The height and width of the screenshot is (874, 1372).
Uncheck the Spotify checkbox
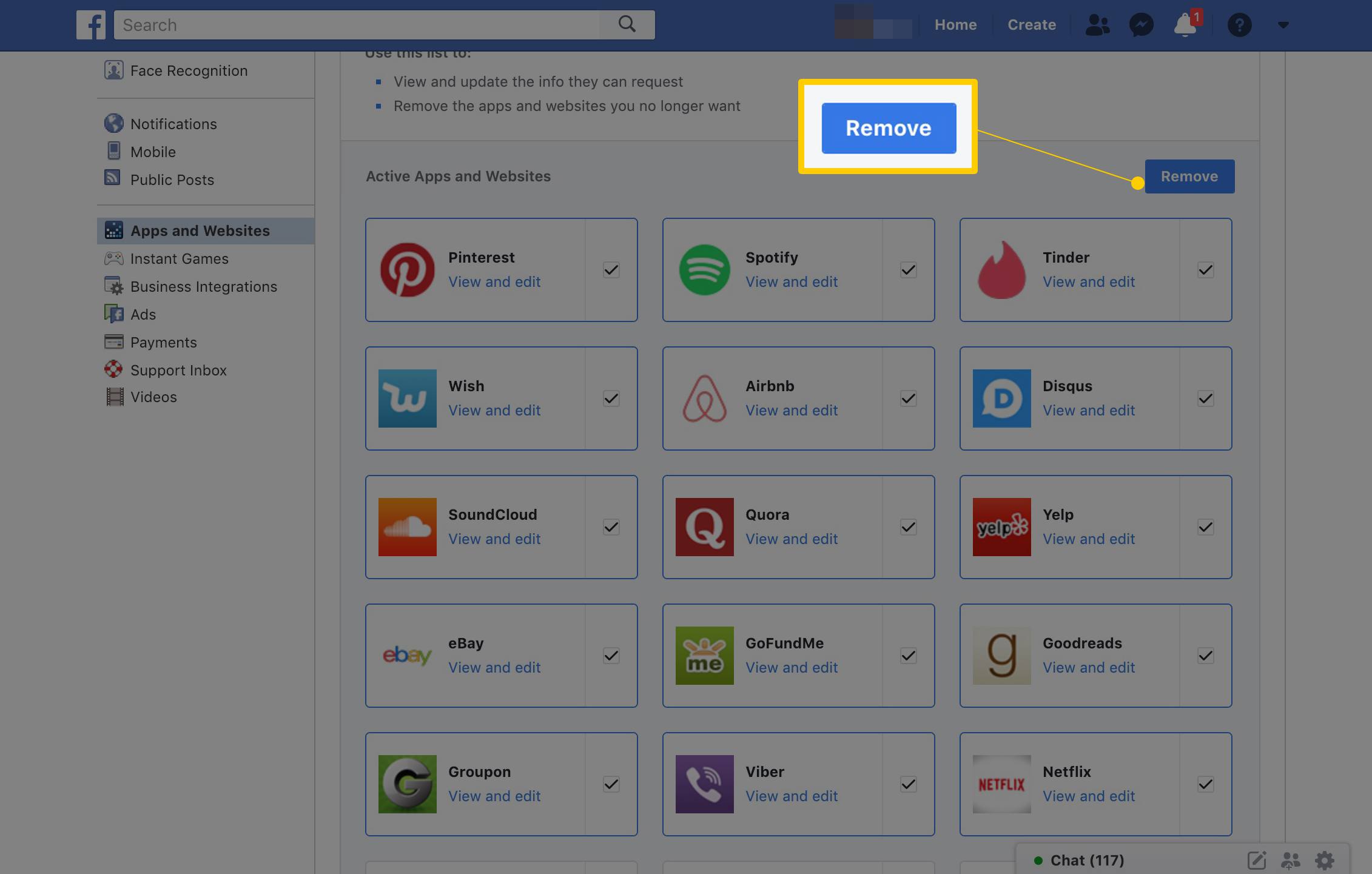click(909, 270)
